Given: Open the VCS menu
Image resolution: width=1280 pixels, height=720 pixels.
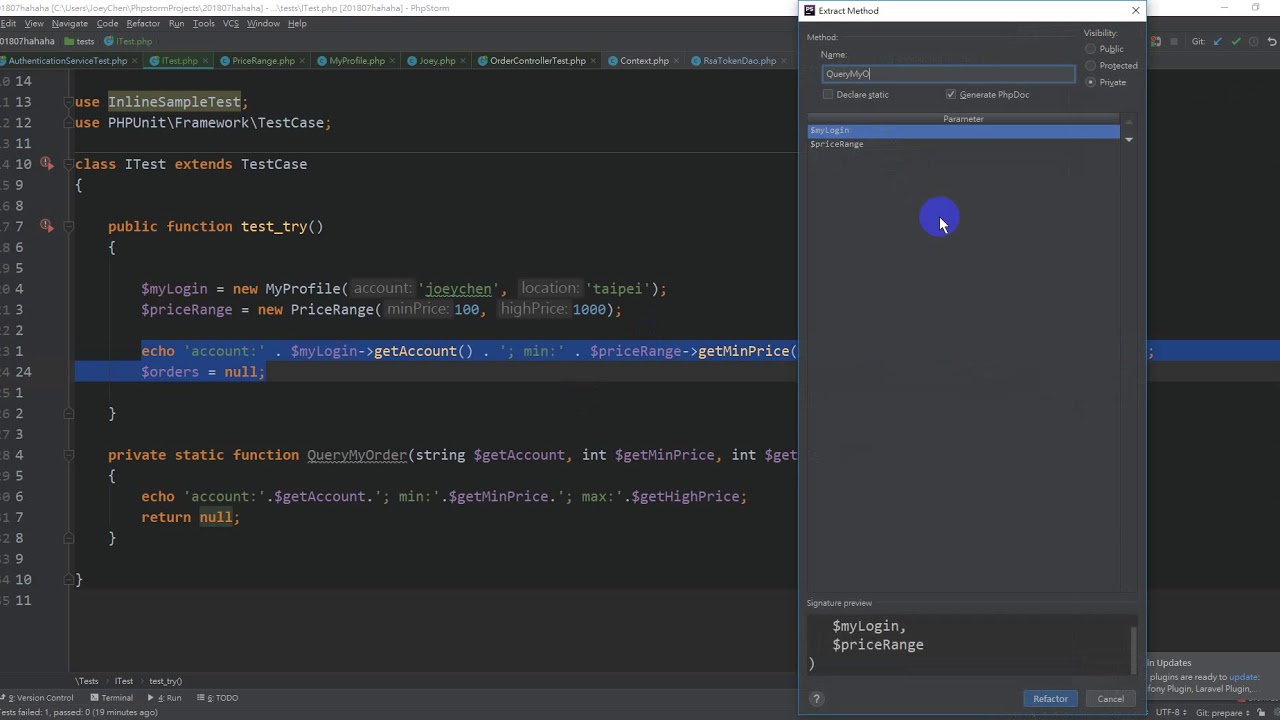Looking at the screenshot, I should pos(231,23).
